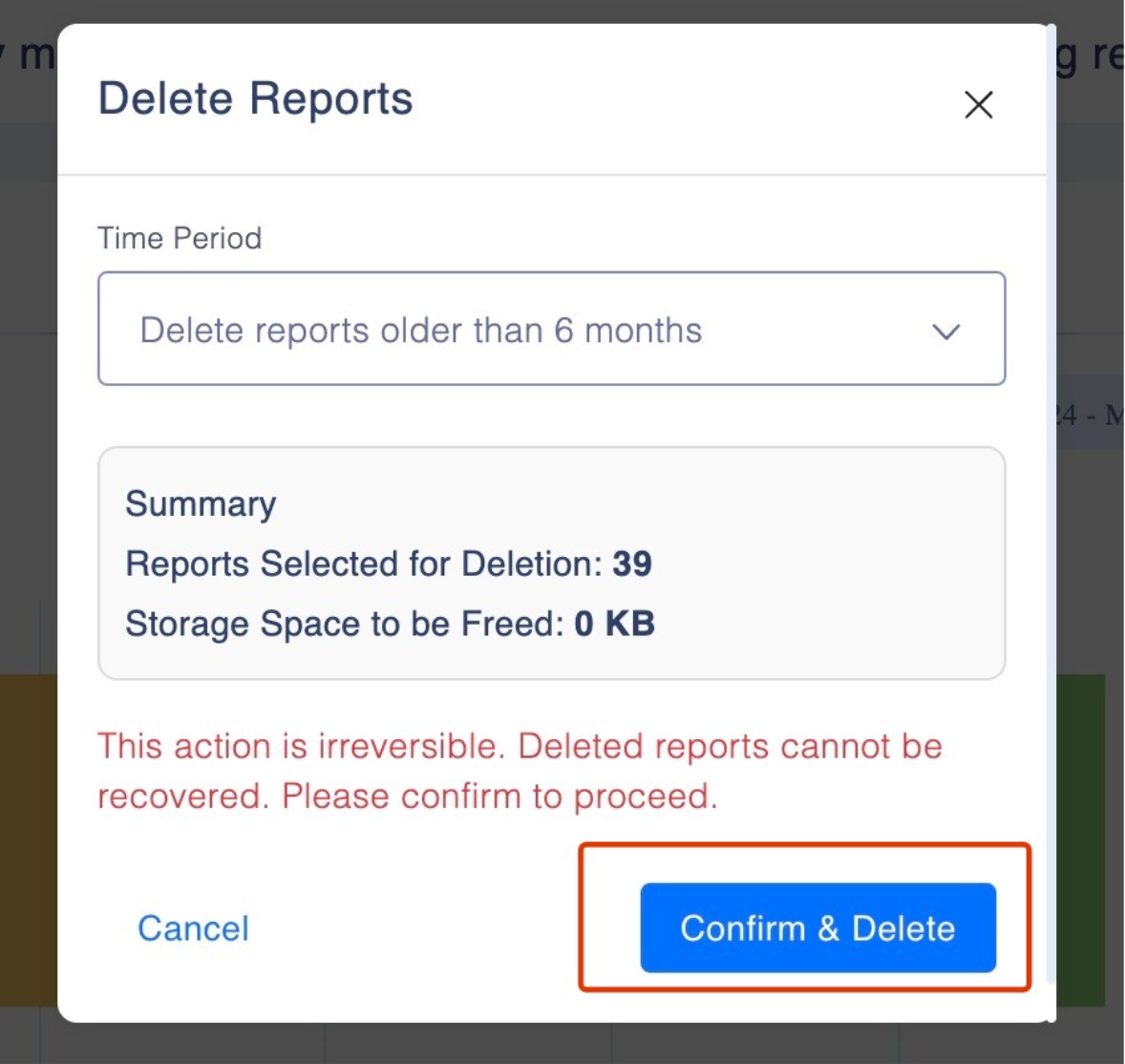The width and height of the screenshot is (1125, 1064).
Task: Click the Reports Selected for Deletion count 39
Action: pos(632,564)
